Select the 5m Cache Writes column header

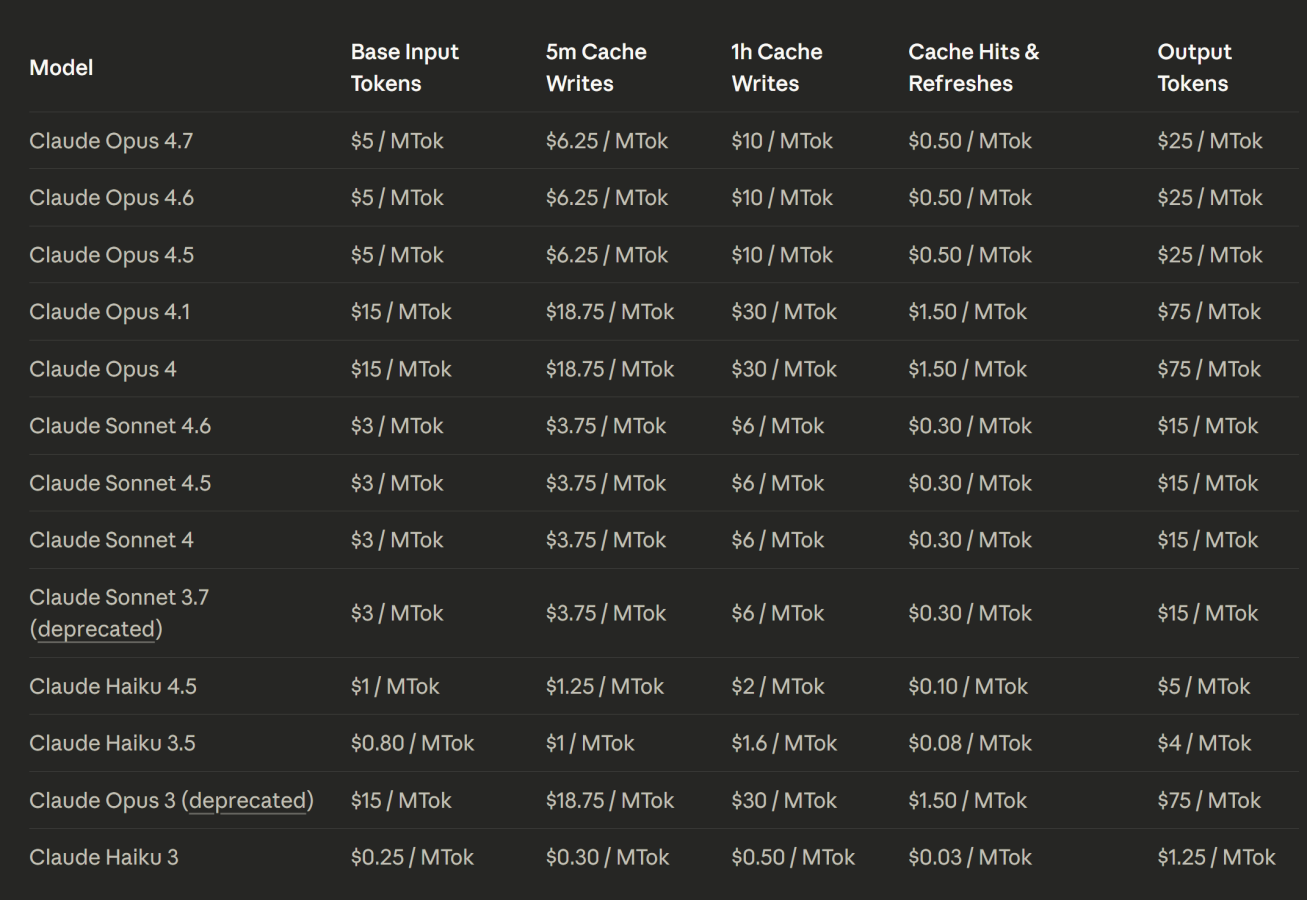click(x=596, y=68)
